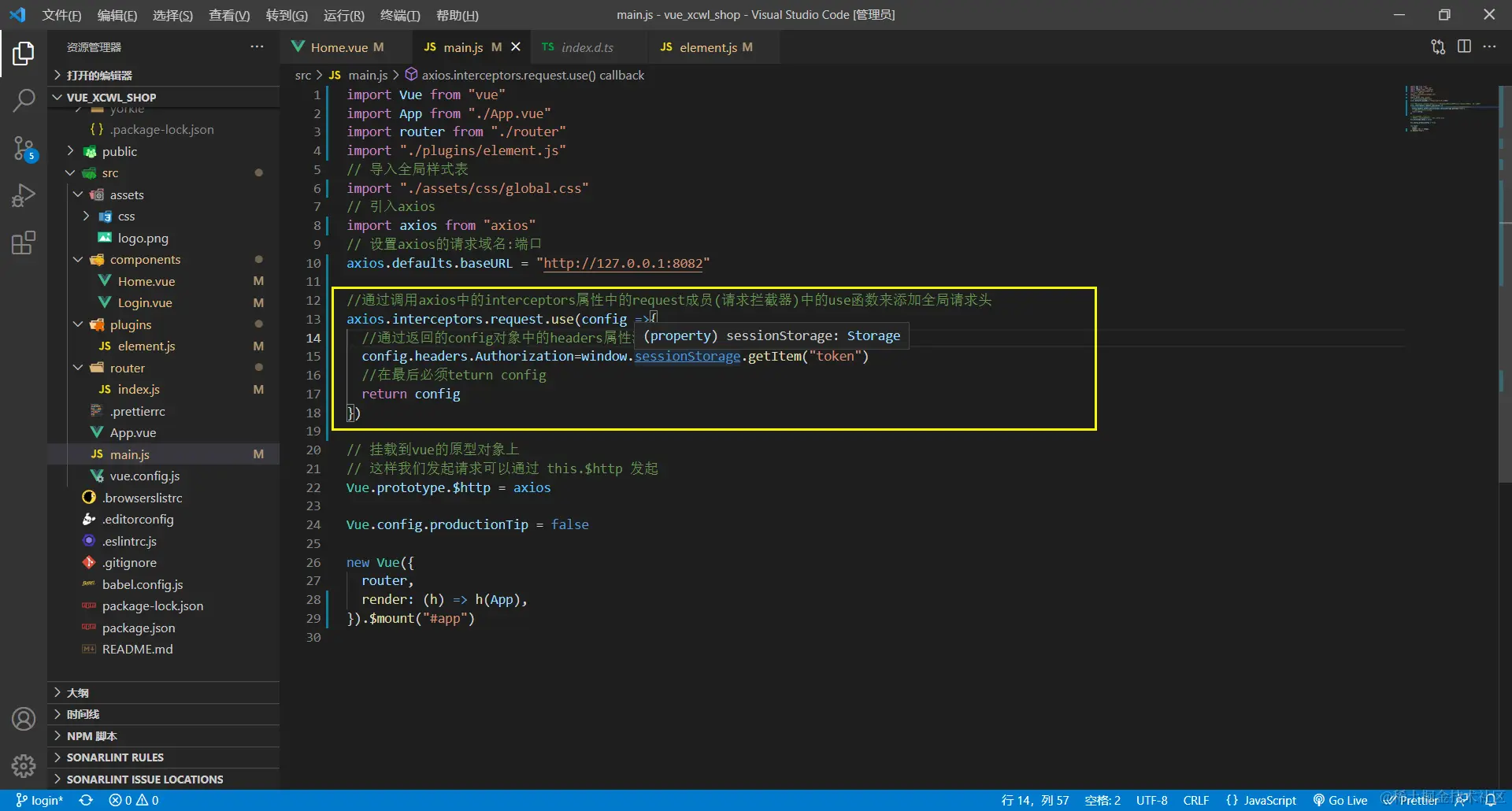Expand the public folder
1512x811 pixels.
[119, 151]
